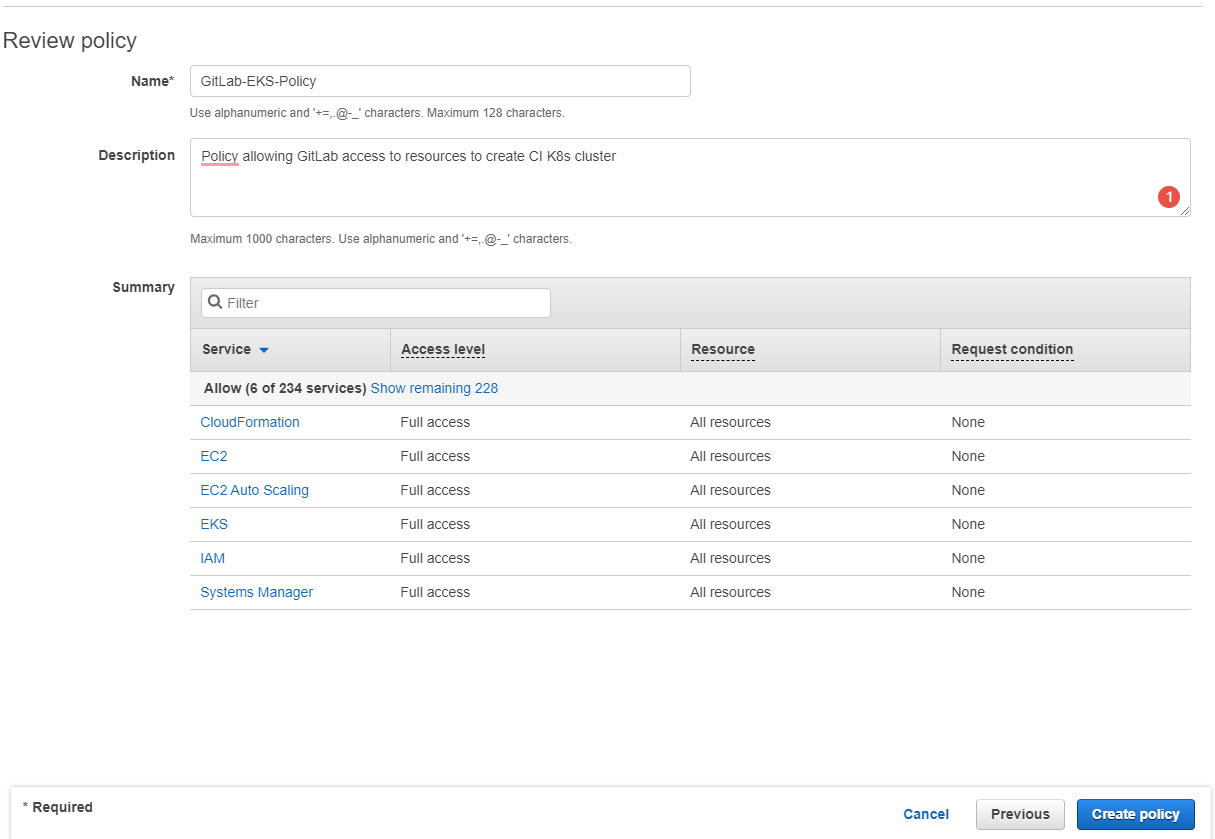Click the "* Required" note
Viewport: 1215px width, 839px height.
tap(58, 807)
